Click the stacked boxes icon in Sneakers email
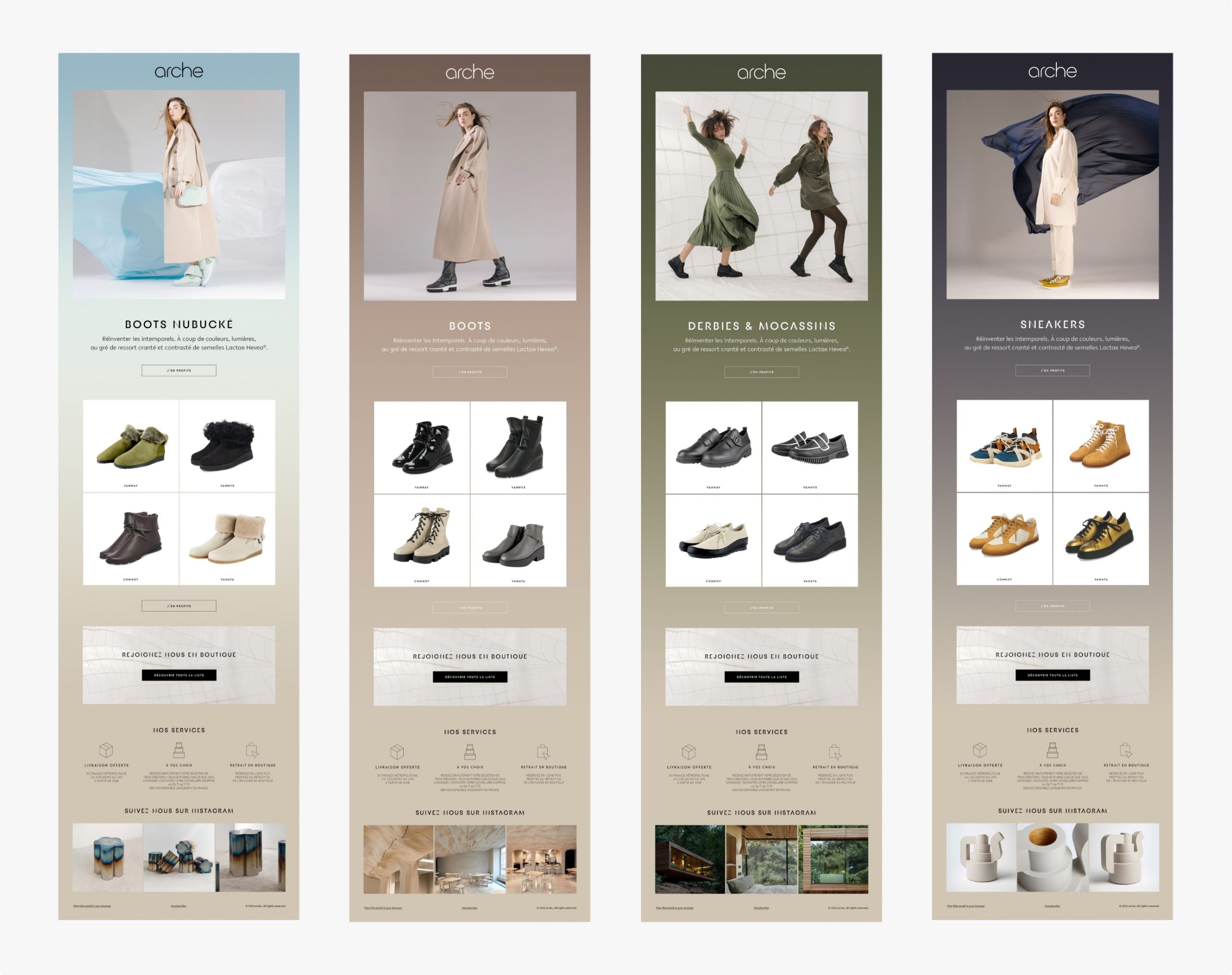Screen dimensions: 1232x975 click(1052, 749)
